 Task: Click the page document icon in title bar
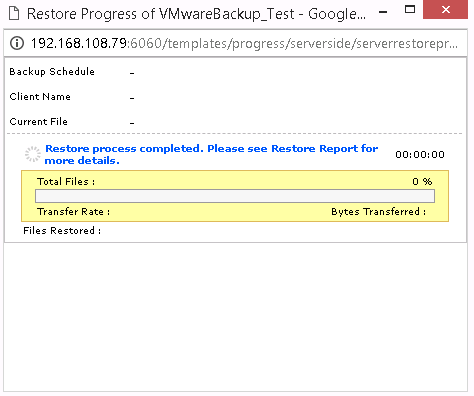click(14, 14)
